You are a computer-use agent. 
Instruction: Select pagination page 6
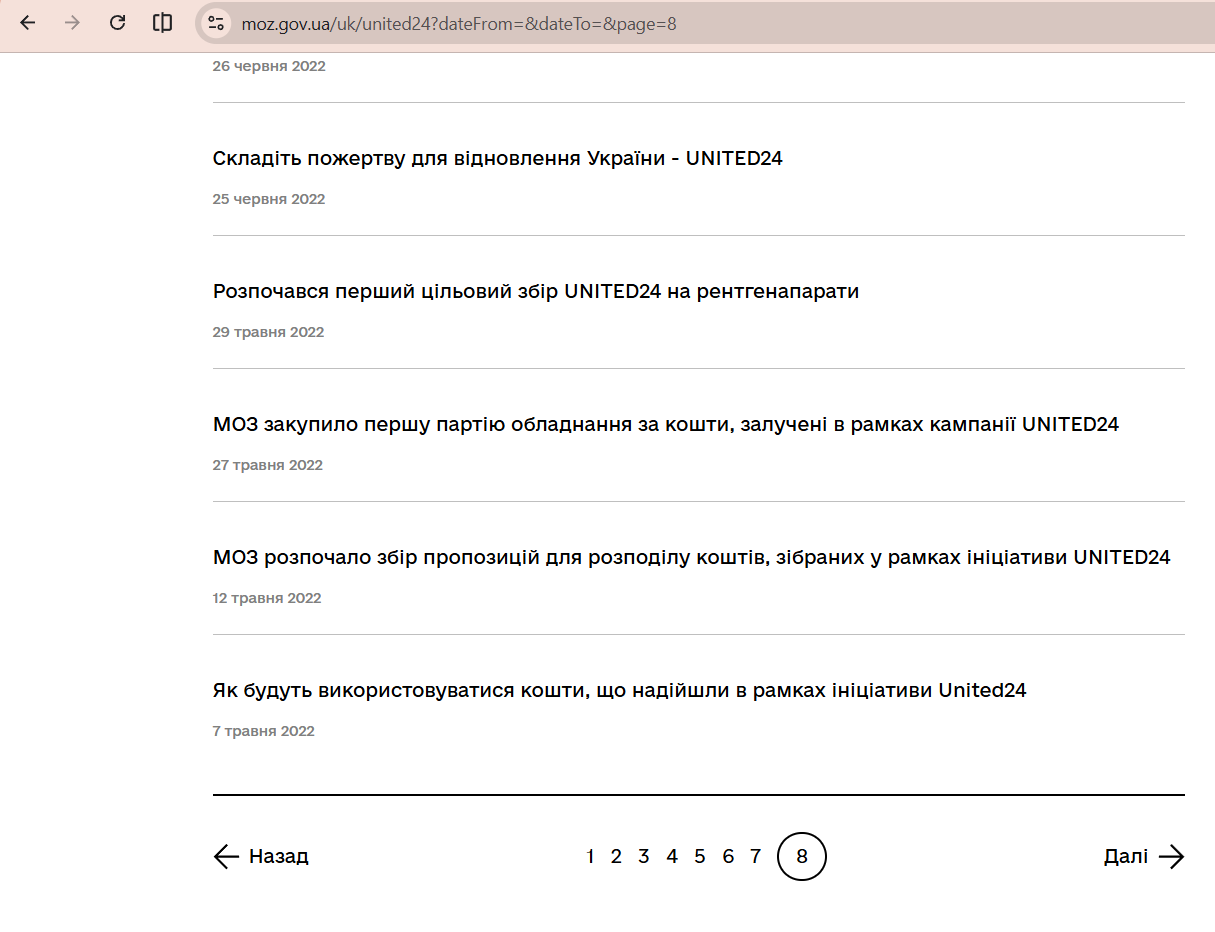click(x=728, y=857)
